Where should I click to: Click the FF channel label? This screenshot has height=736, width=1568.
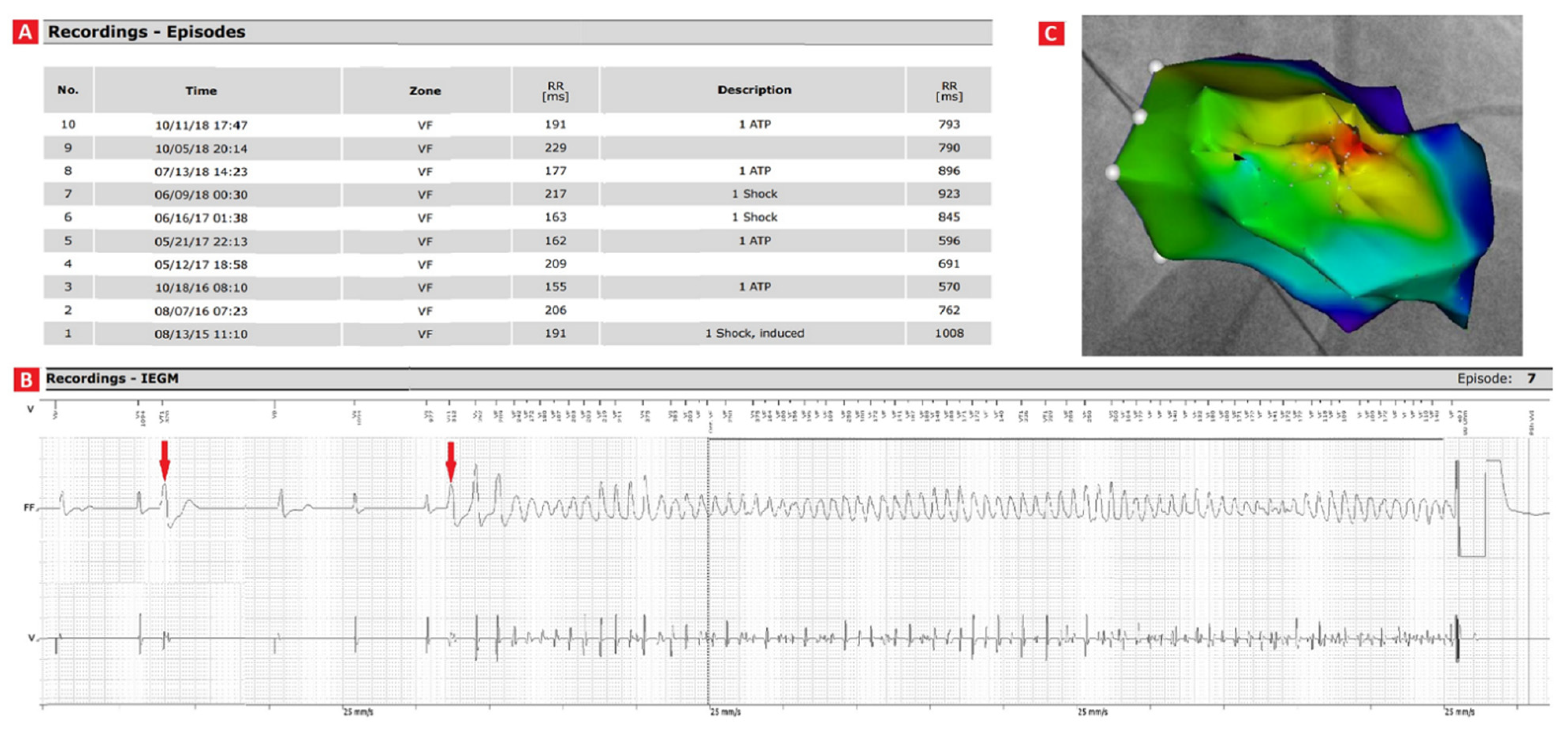(29, 507)
